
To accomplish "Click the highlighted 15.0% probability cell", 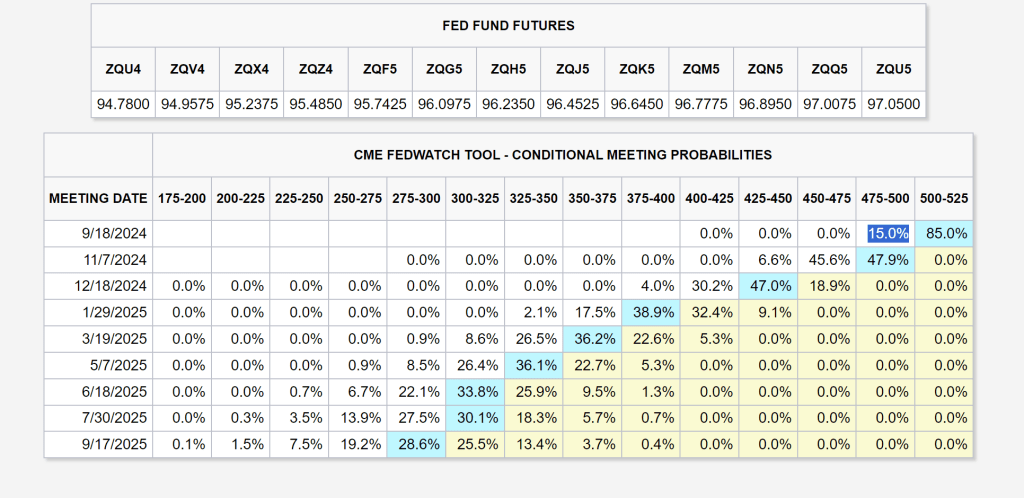I will click(888, 233).
